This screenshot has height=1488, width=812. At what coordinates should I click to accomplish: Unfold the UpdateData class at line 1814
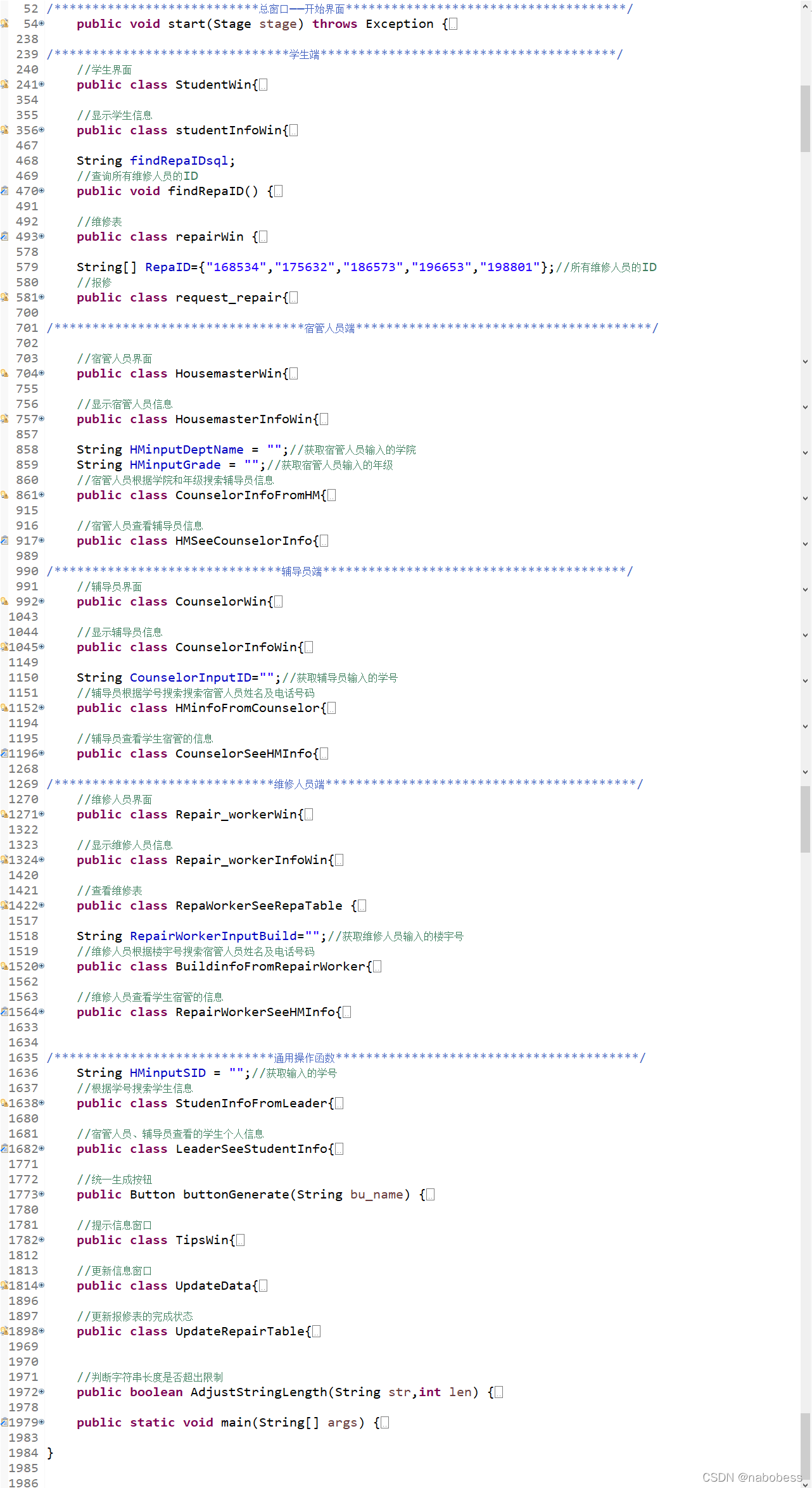(42, 1286)
